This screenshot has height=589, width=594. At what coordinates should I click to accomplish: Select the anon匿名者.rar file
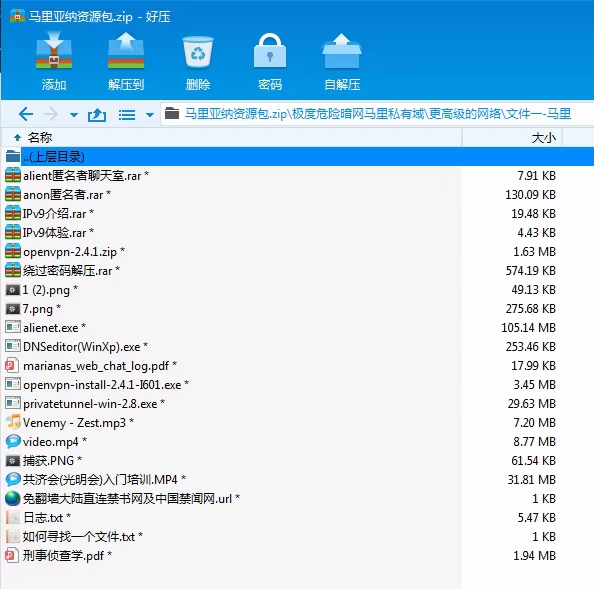point(67,195)
